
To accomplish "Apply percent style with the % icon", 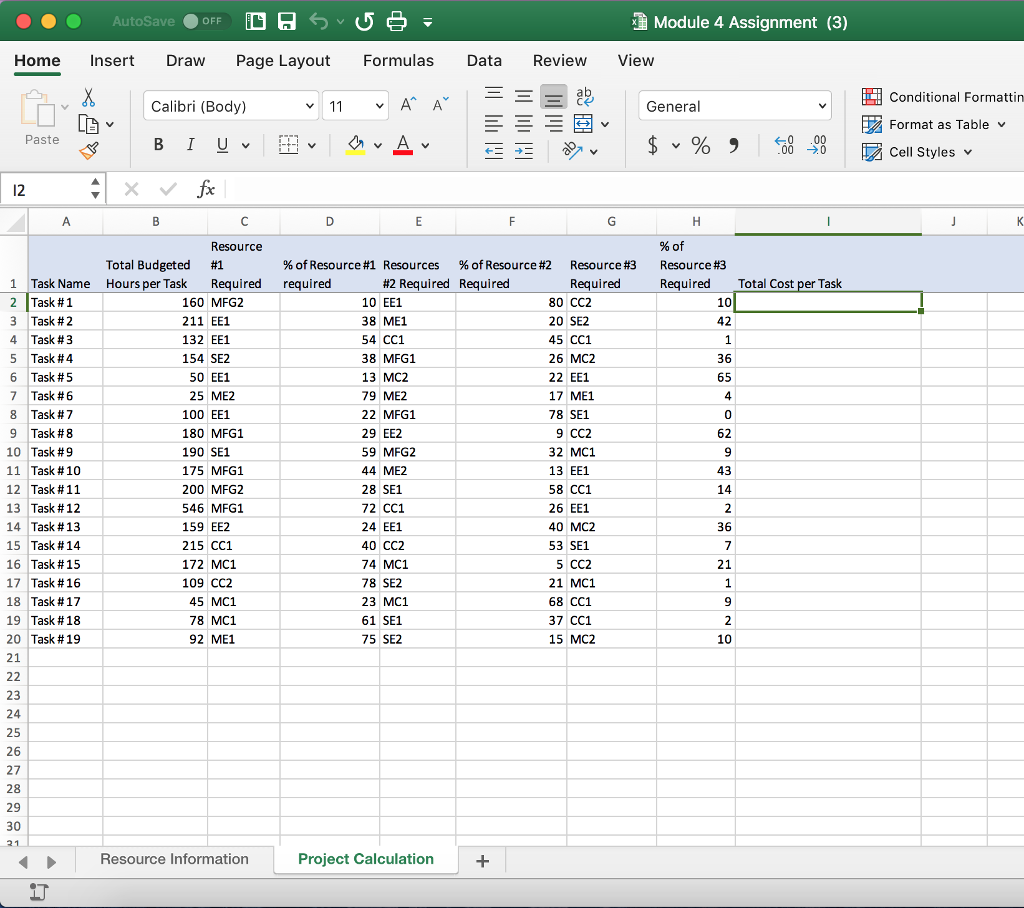I will (x=701, y=146).
